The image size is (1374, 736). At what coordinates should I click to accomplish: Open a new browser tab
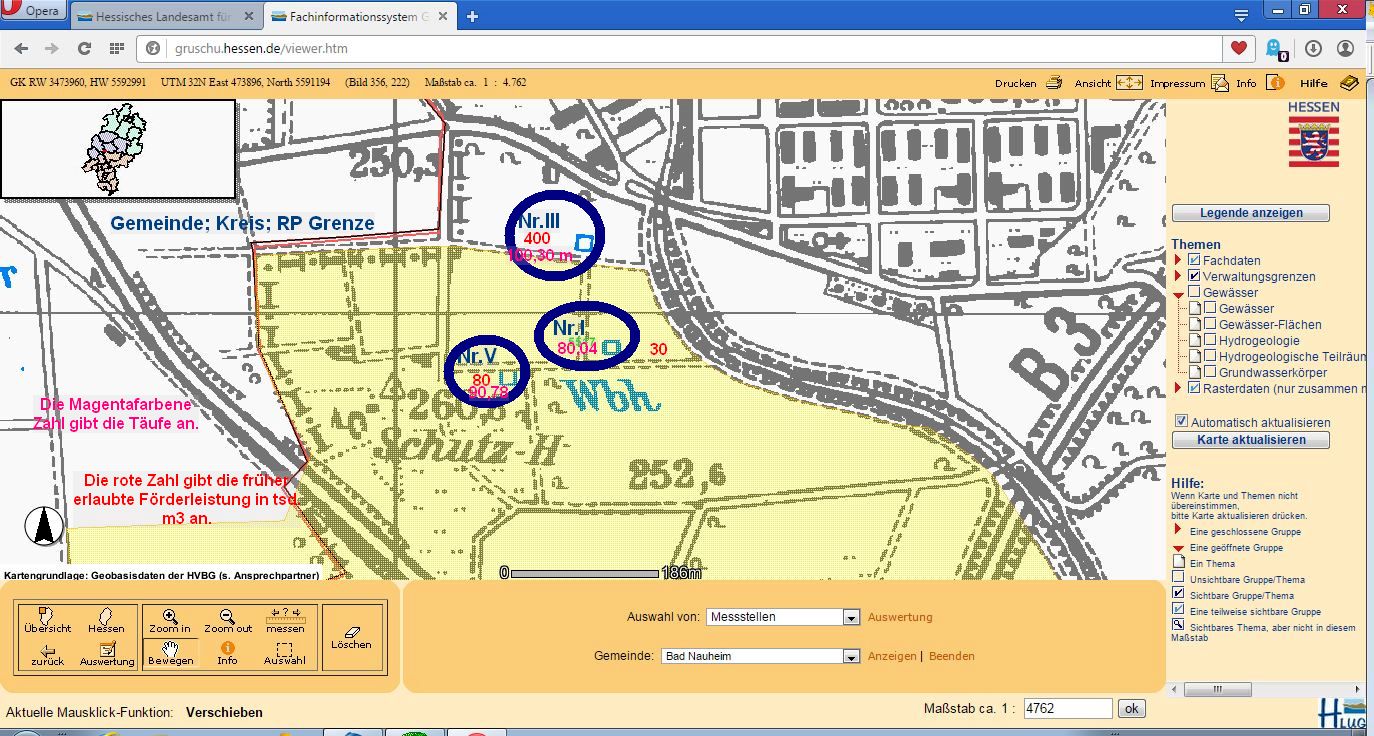472,16
